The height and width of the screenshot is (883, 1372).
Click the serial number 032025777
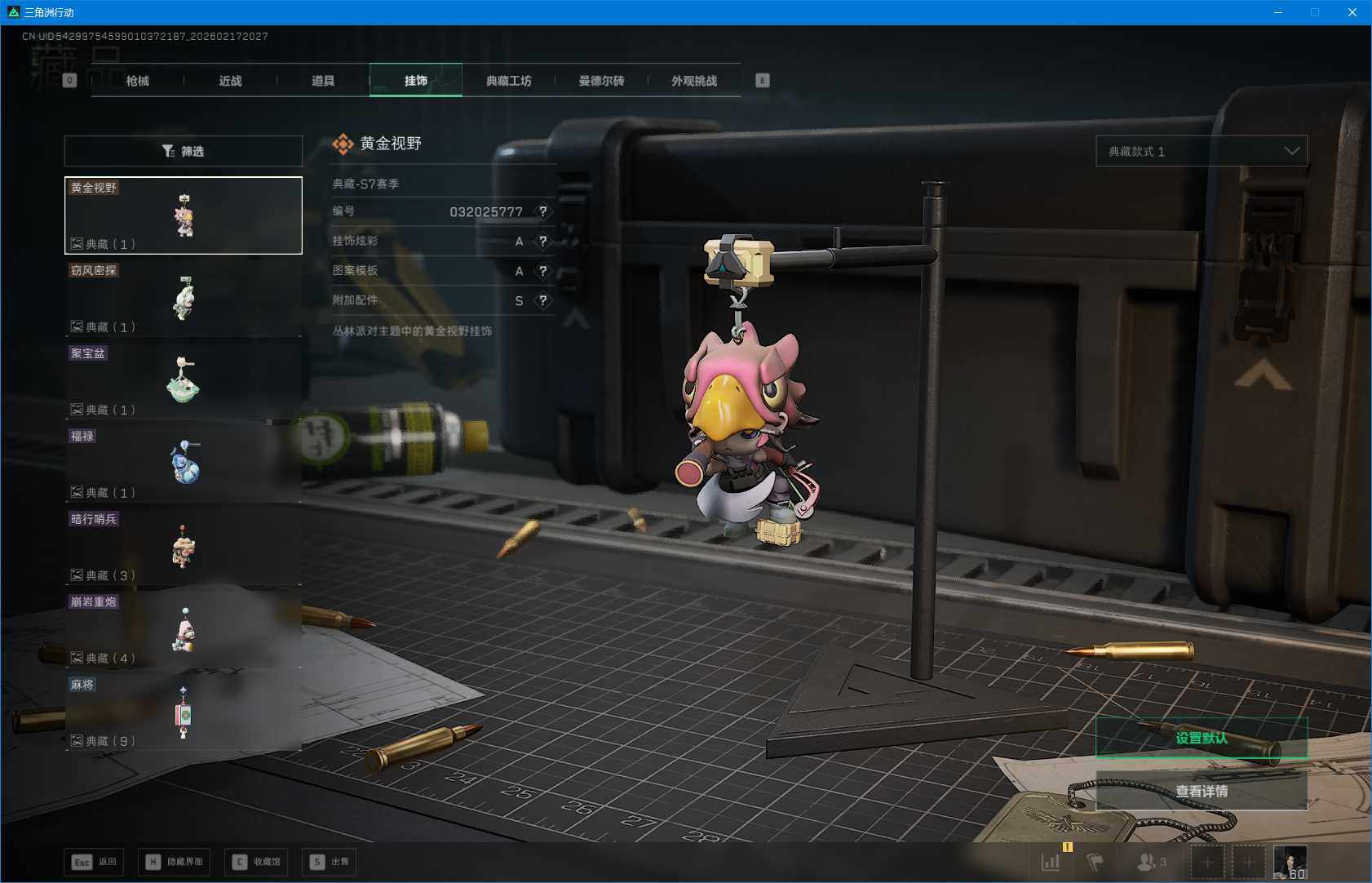coord(486,212)
